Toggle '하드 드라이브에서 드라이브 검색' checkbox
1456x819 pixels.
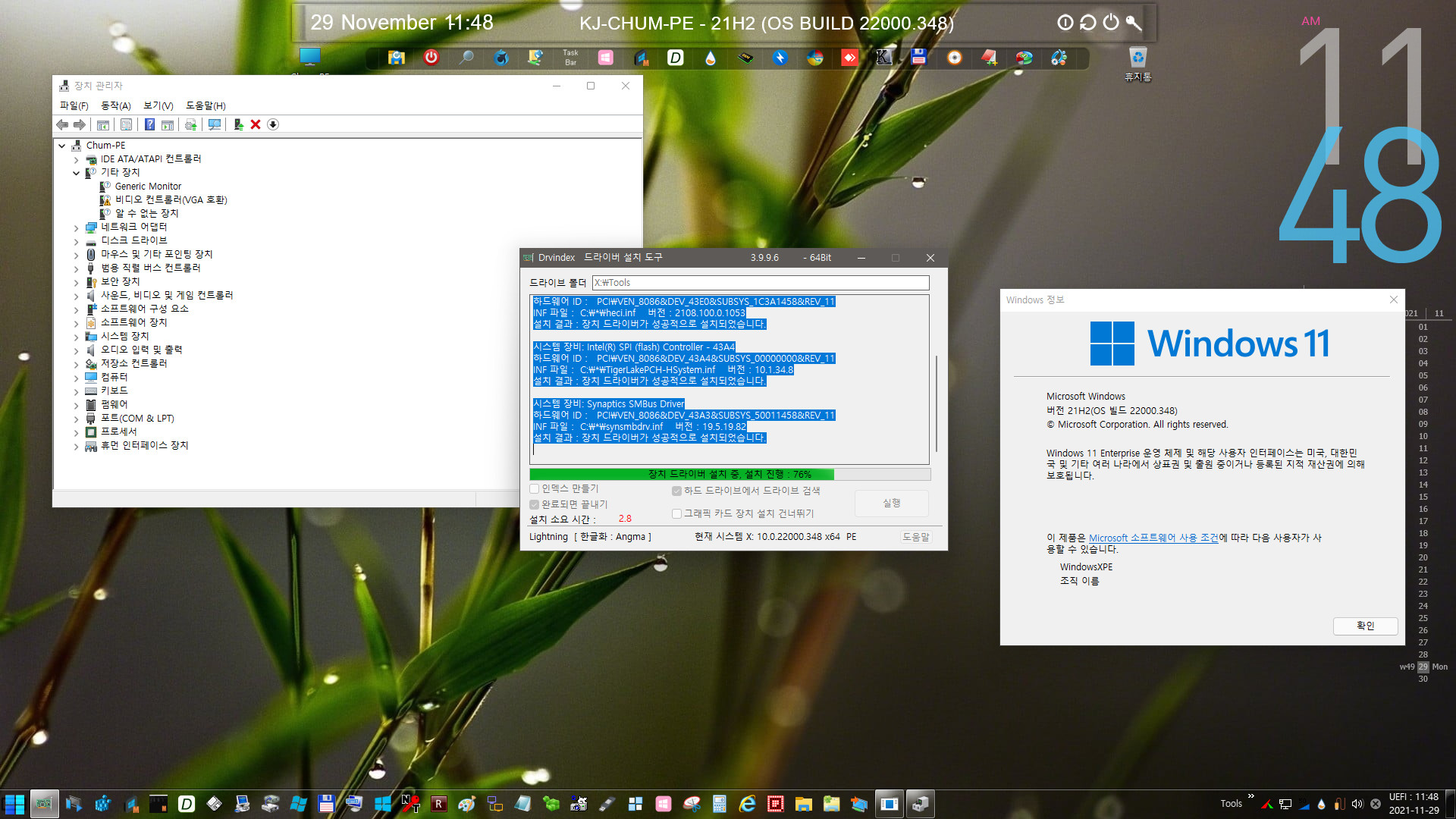coord(676,491)
